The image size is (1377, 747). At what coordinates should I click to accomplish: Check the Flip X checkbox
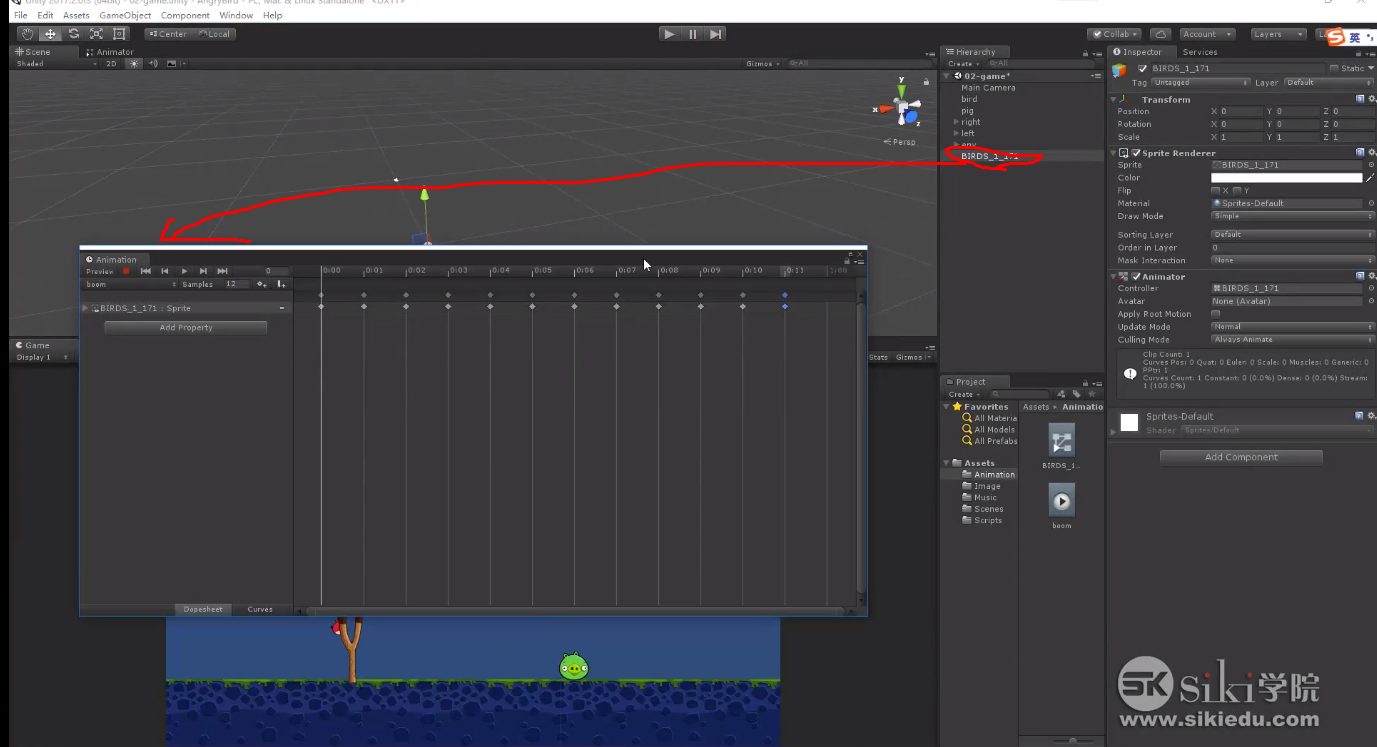(1215, 190)
